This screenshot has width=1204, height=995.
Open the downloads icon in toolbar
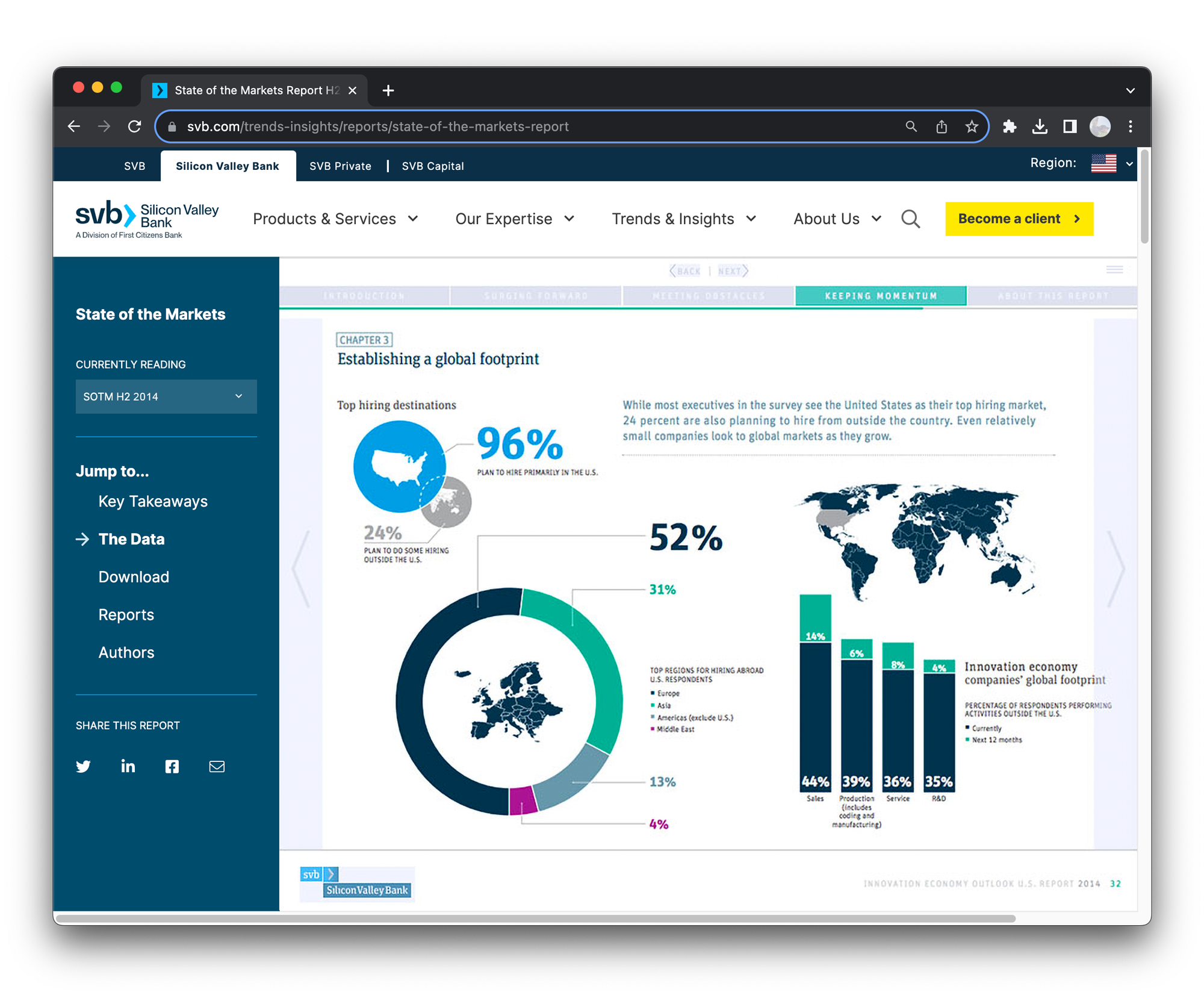(1040, 126)
